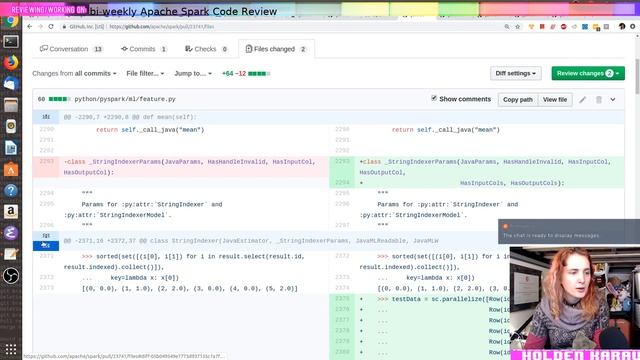The width and height of the screenshot is (640, 360).
Task: Open the Files manager dock icon
Action: coord(11,105)
